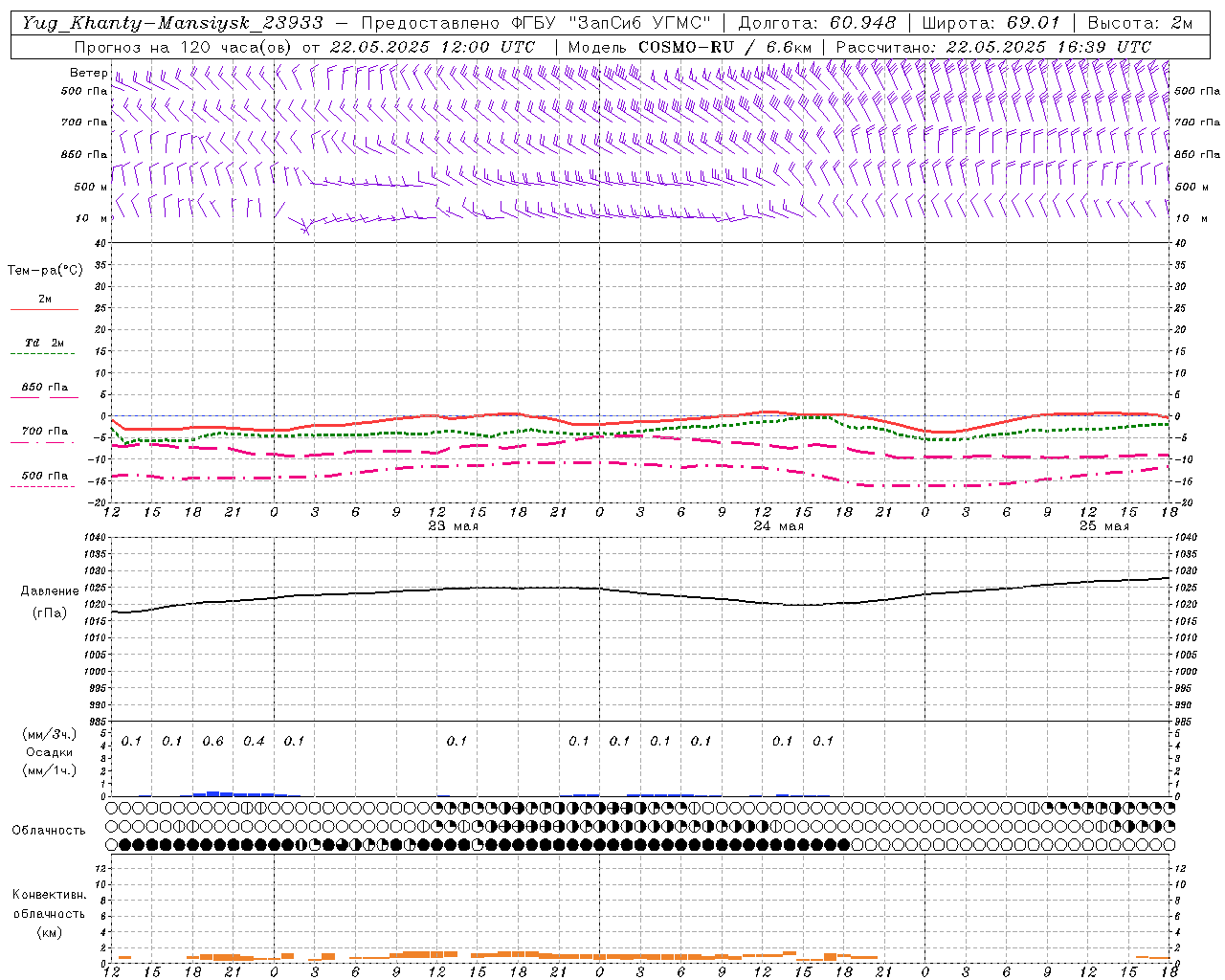Image resolution: width=1225 pixels, height=980 pixels.
Task: Click the 25 мая date label
Action: (x=1103, y=526)
